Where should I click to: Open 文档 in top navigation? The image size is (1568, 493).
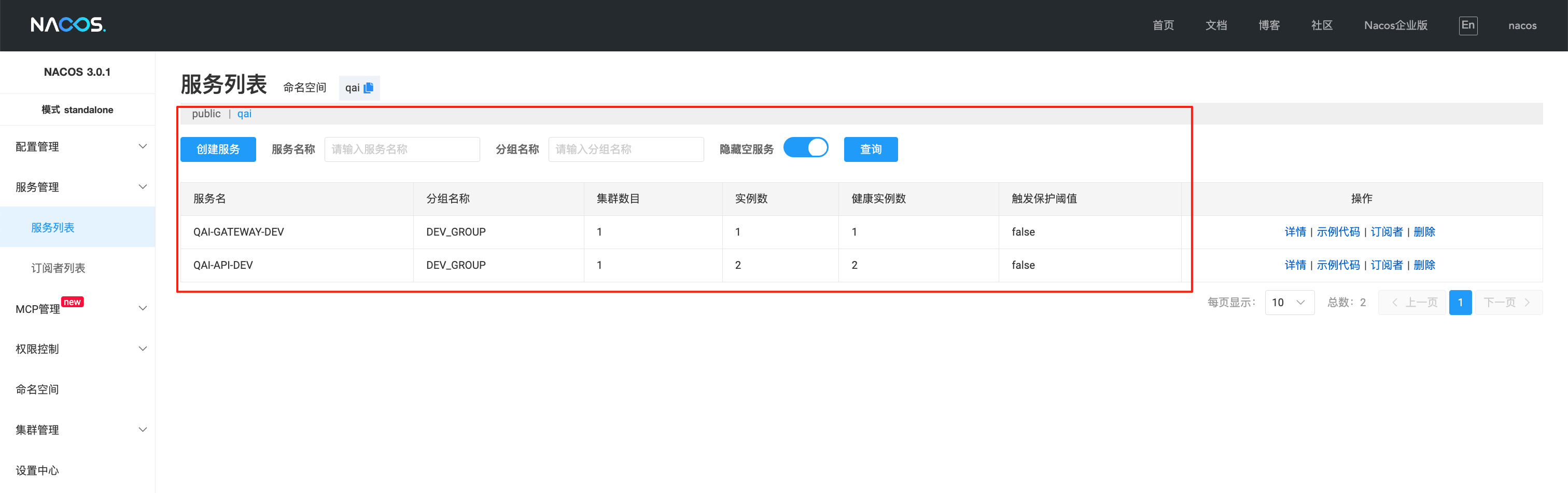[1215, 25]
